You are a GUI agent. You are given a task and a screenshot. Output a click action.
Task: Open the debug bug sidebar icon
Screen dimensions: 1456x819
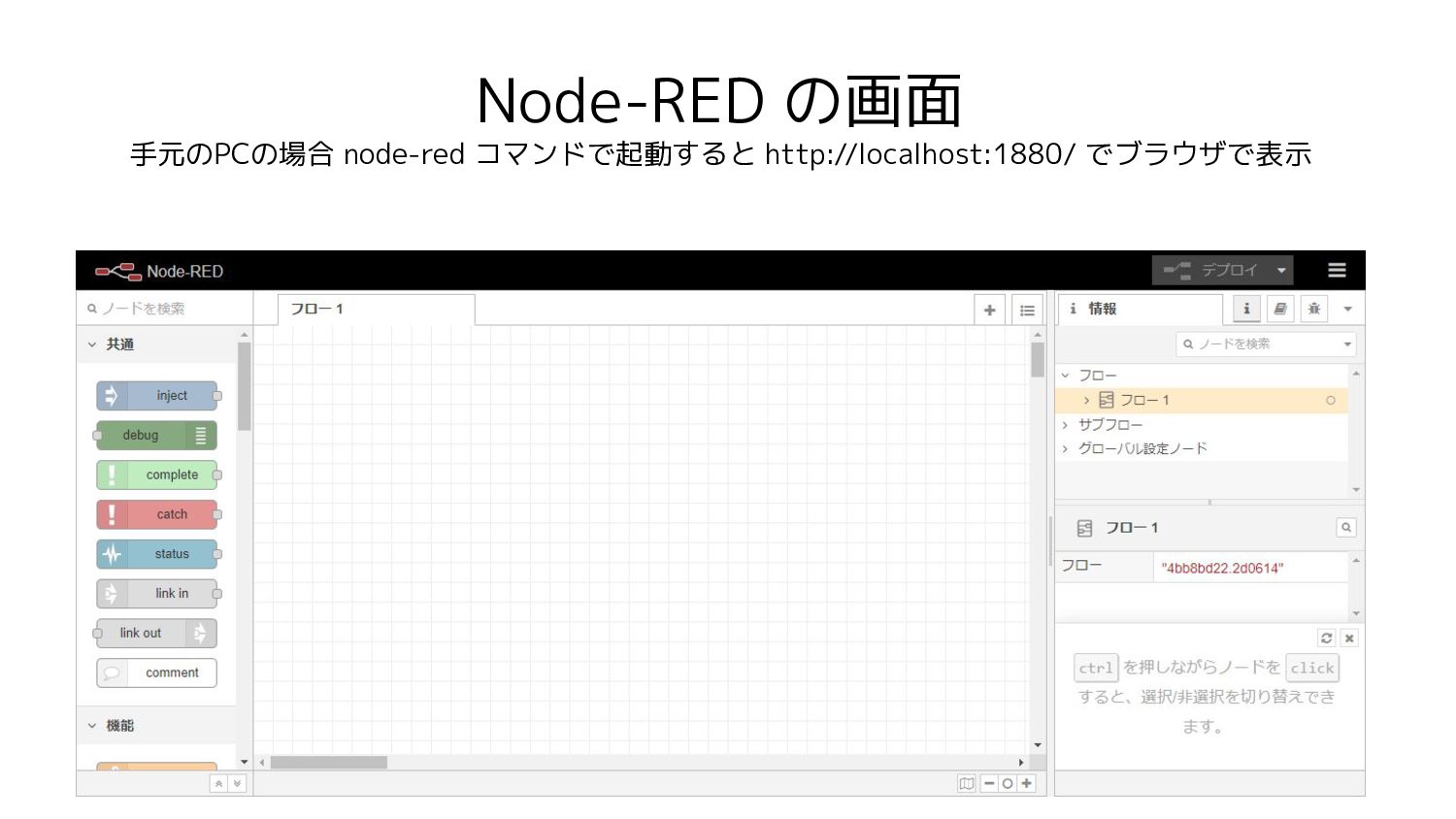pyautogui.click(x=1314, y=309)
